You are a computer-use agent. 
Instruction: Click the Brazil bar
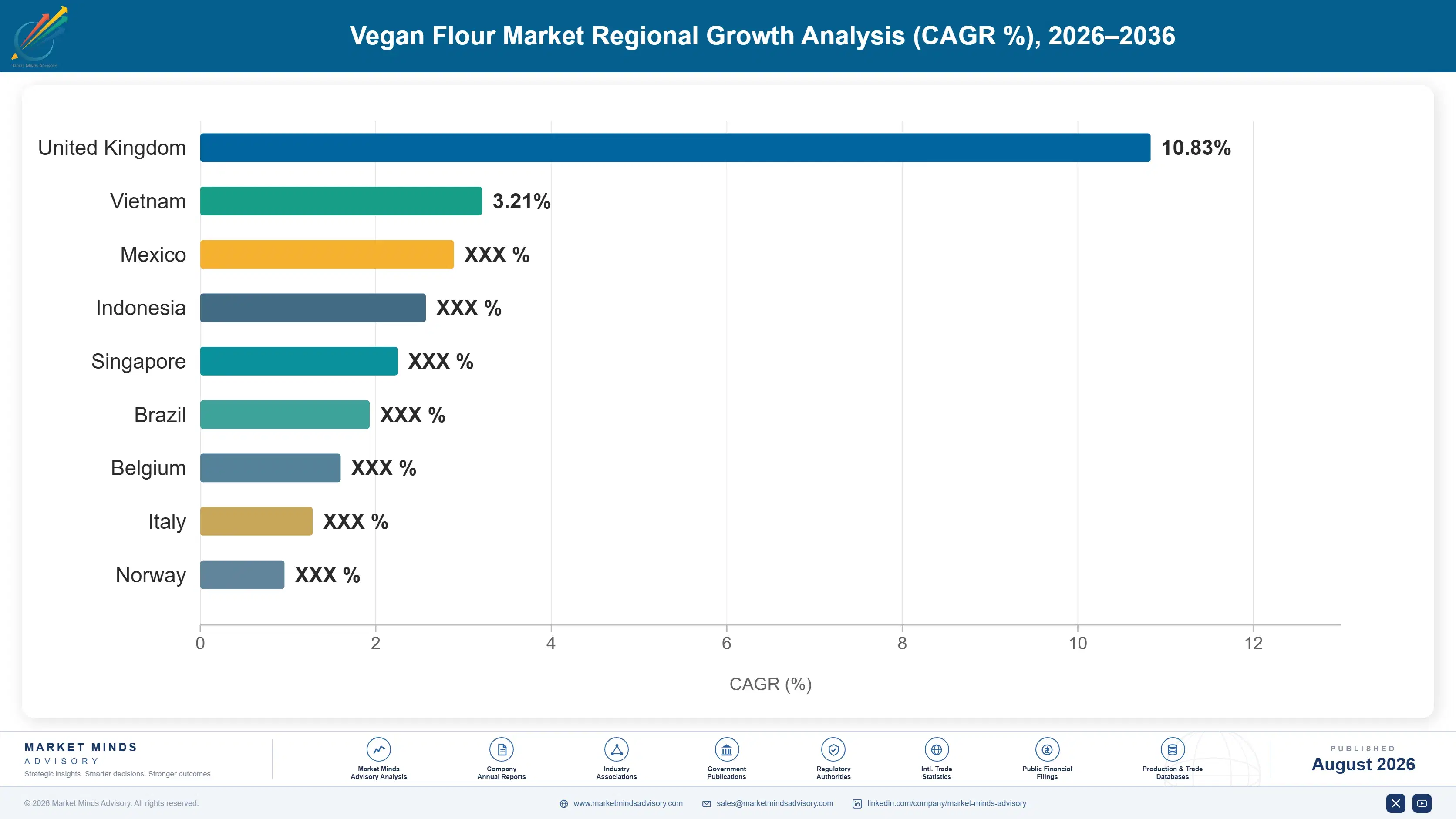click(284, 415)
